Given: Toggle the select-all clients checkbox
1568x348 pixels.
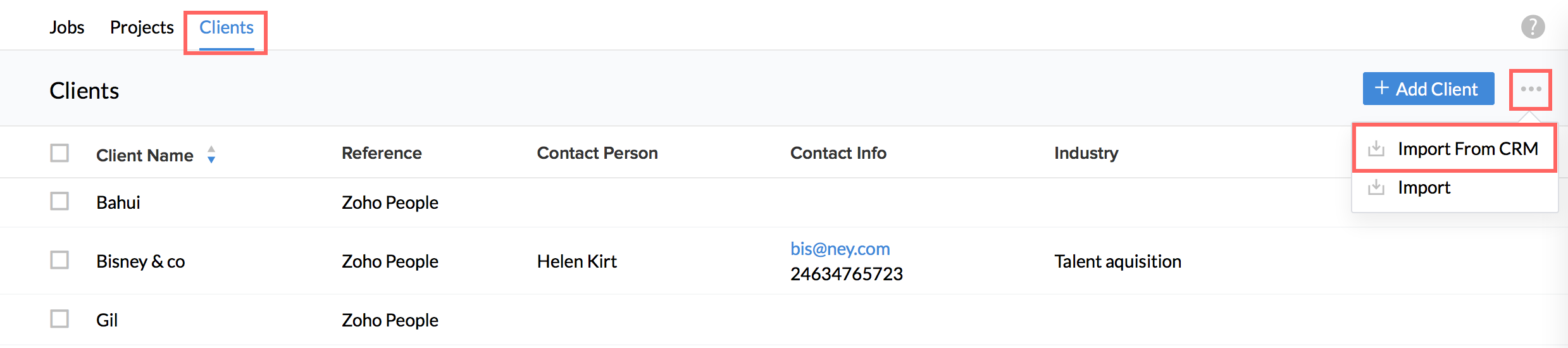Looking at the screenshot, I should coord(59,153).
